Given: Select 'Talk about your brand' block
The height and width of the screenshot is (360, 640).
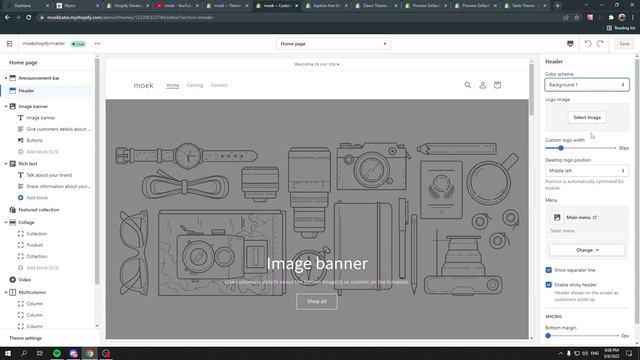Looking at the screenshot, I should (49, 175).
